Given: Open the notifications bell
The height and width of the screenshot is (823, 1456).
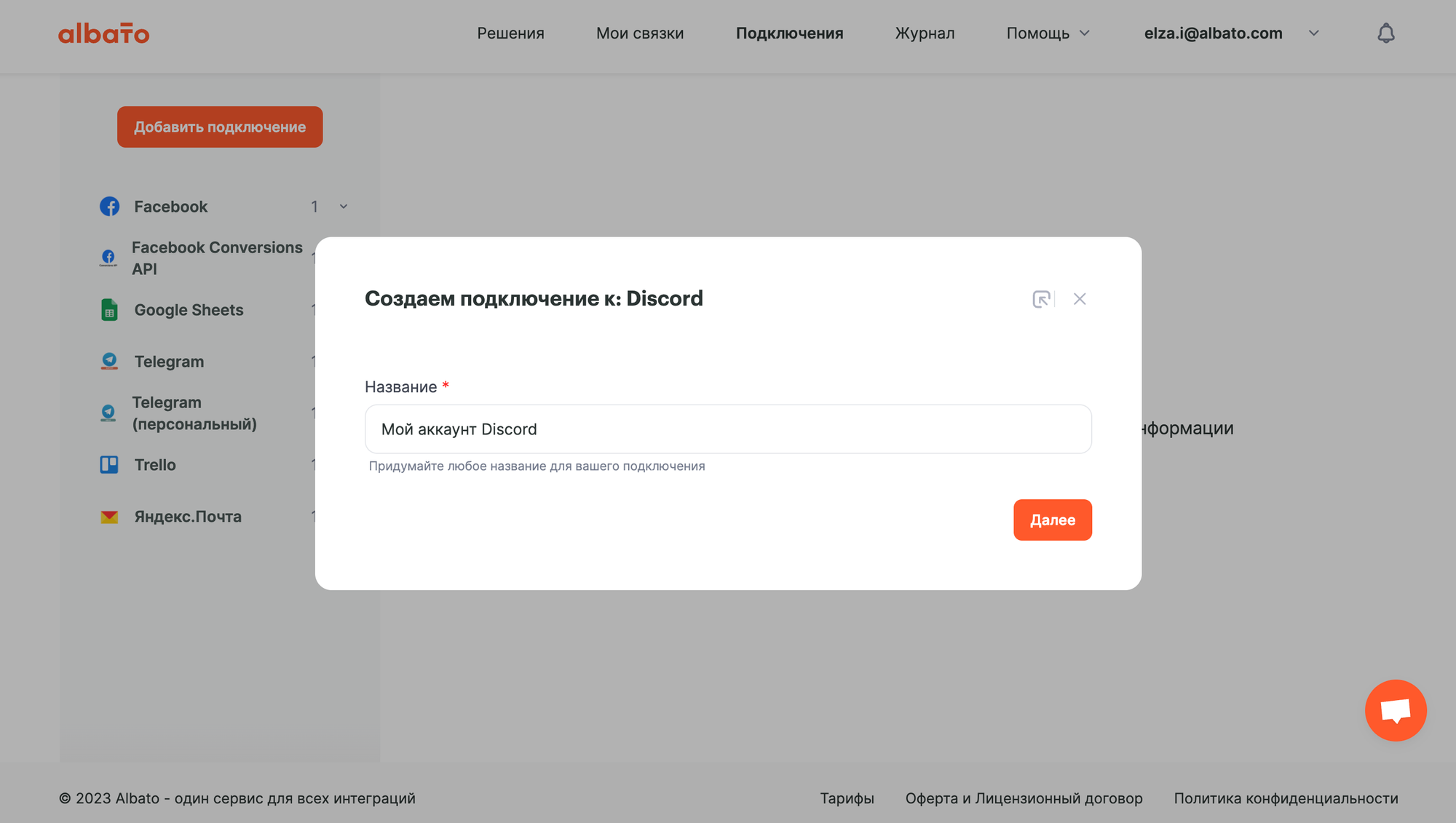Looking at the screenshot, I should click(1386, 33).
